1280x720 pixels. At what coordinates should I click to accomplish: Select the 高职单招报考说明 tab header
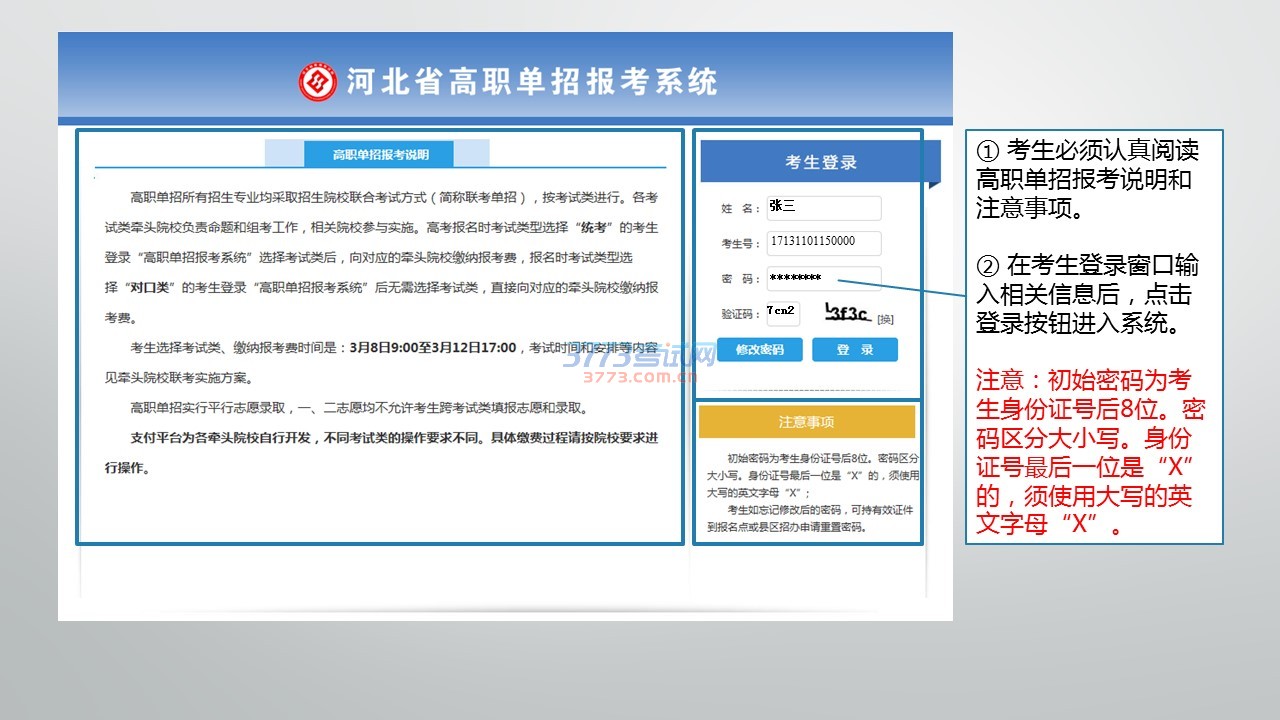[380, 154]
